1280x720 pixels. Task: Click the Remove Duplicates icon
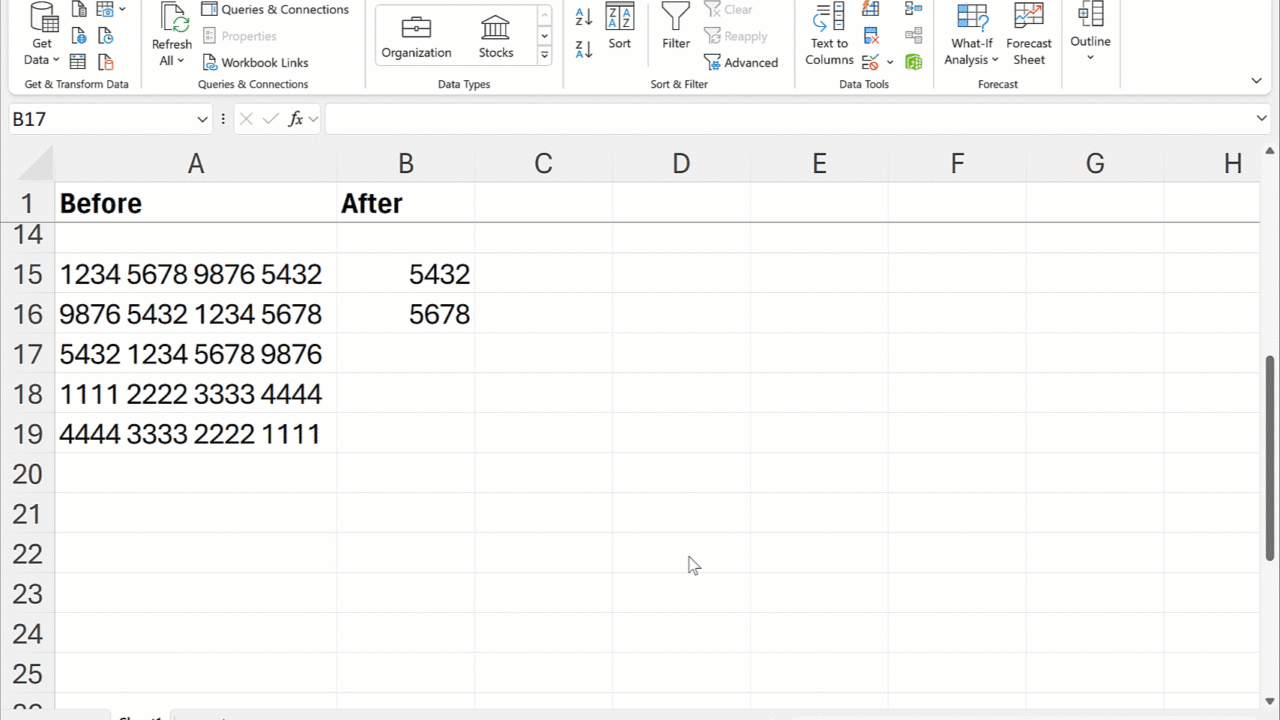point(871,36)
